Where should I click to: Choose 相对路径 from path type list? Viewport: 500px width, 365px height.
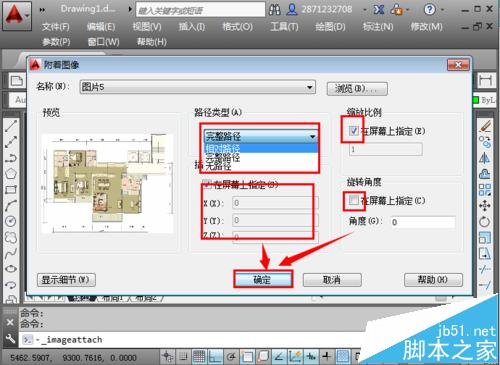[x=260, y=148]
